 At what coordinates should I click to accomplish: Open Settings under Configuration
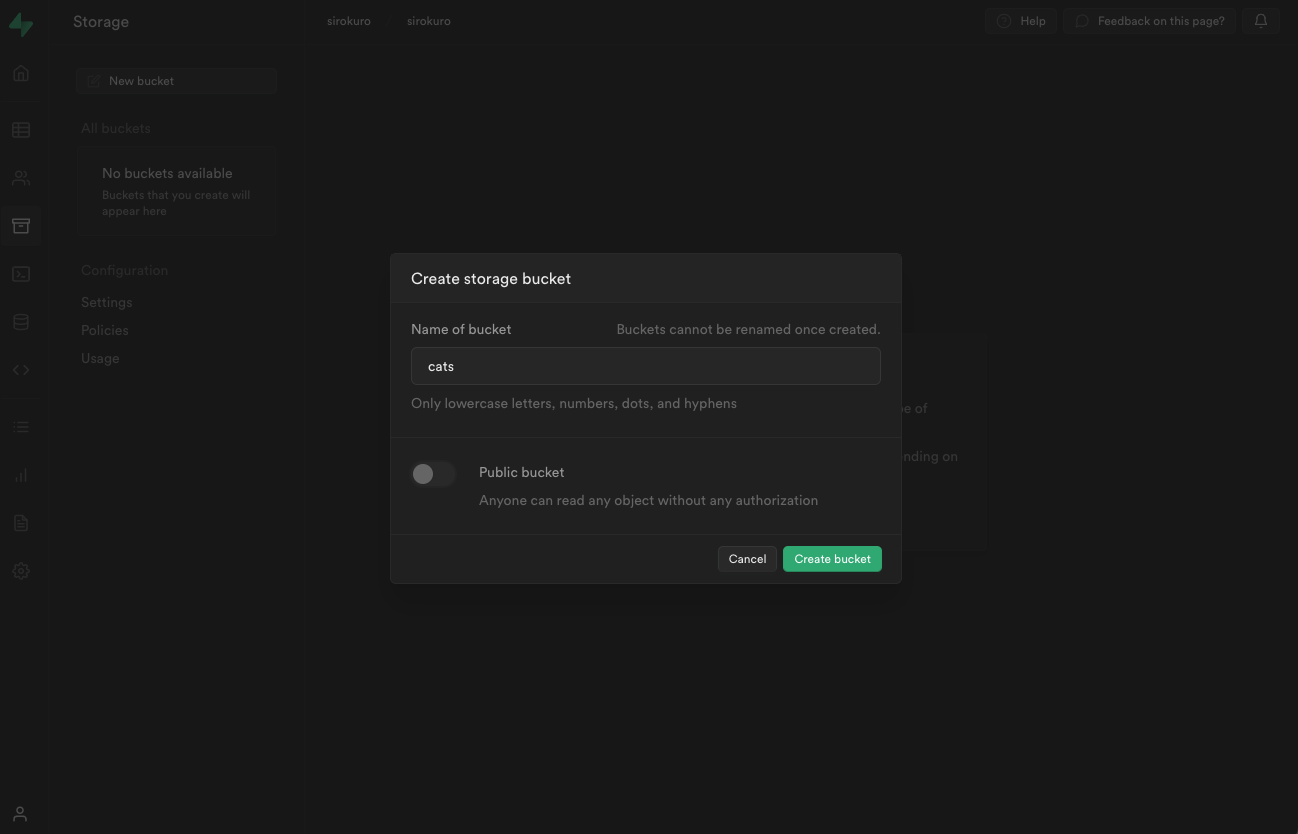[107, 302]
